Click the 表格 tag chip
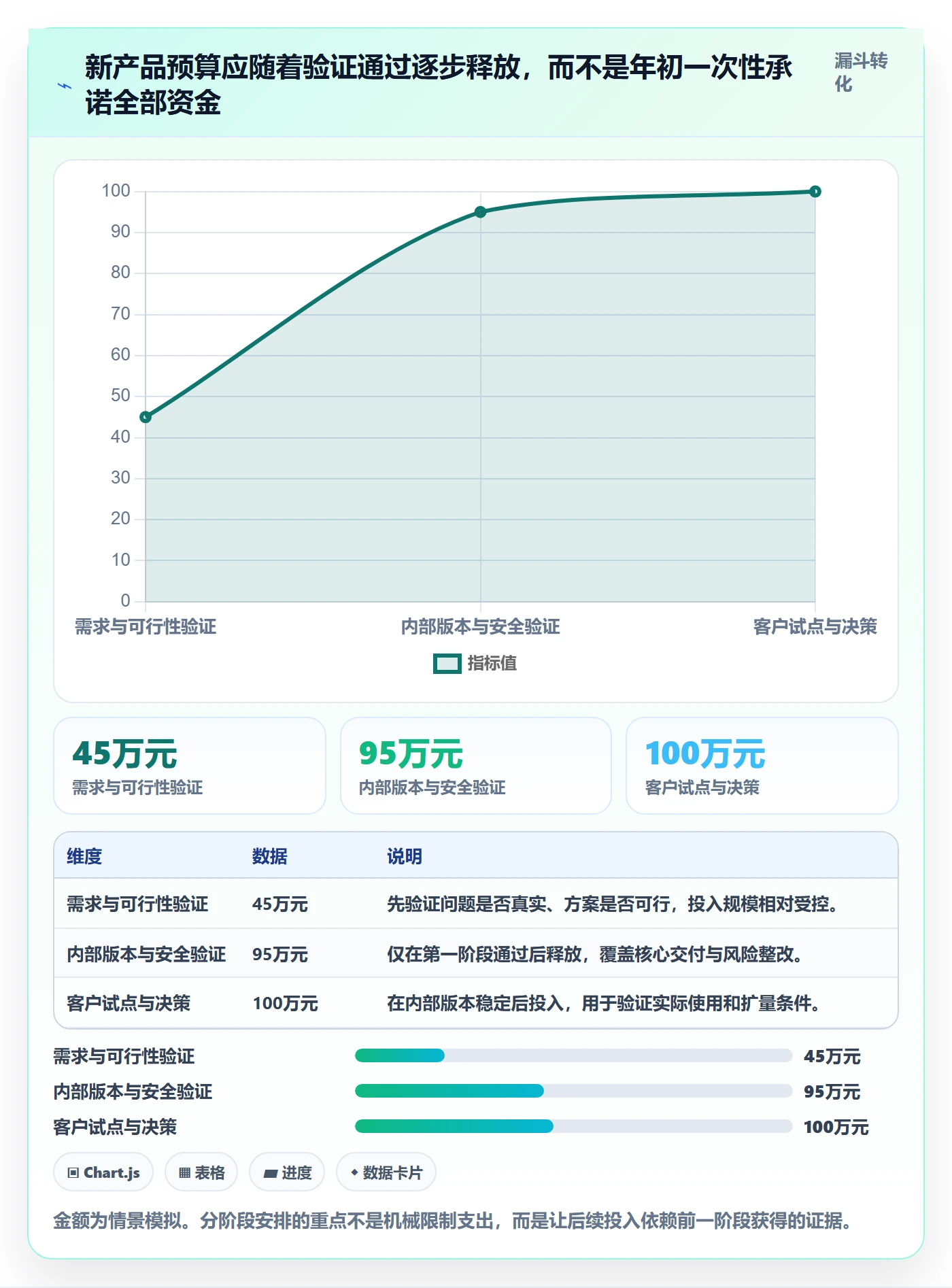Screen dimensions: 952x1288 (x=201, y=1172)
